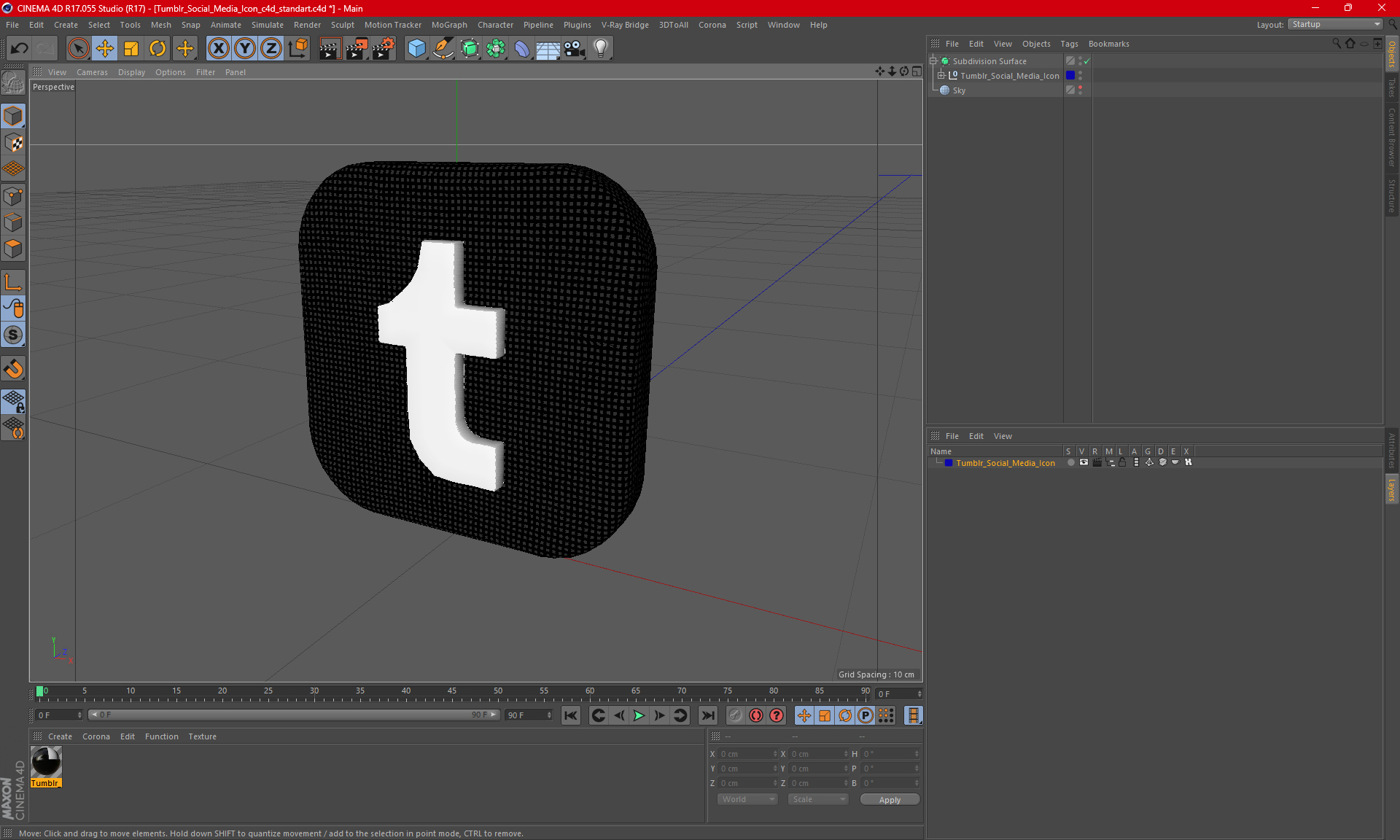Open the World coordinate dropdown

[748, 799]
